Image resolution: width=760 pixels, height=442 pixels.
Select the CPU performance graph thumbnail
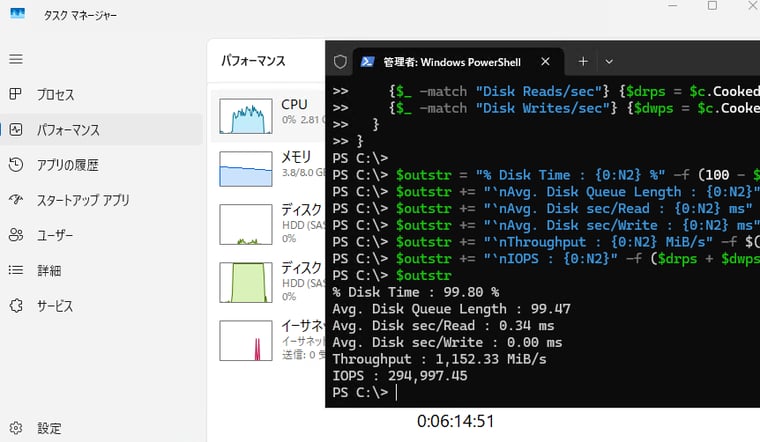click(x=246, y=116)
